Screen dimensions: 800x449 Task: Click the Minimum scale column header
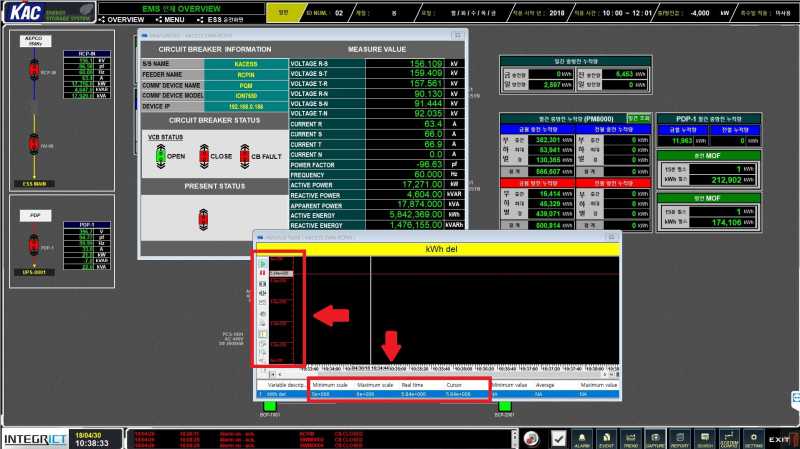330,385
